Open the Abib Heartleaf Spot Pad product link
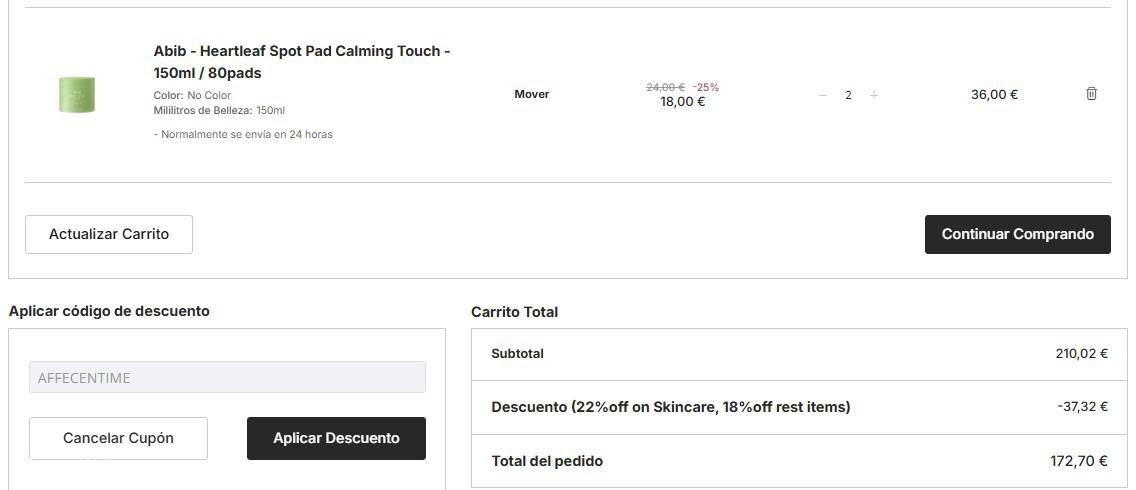The height and width of the screenshot is (490, 1136). click(x=301, y=62)
